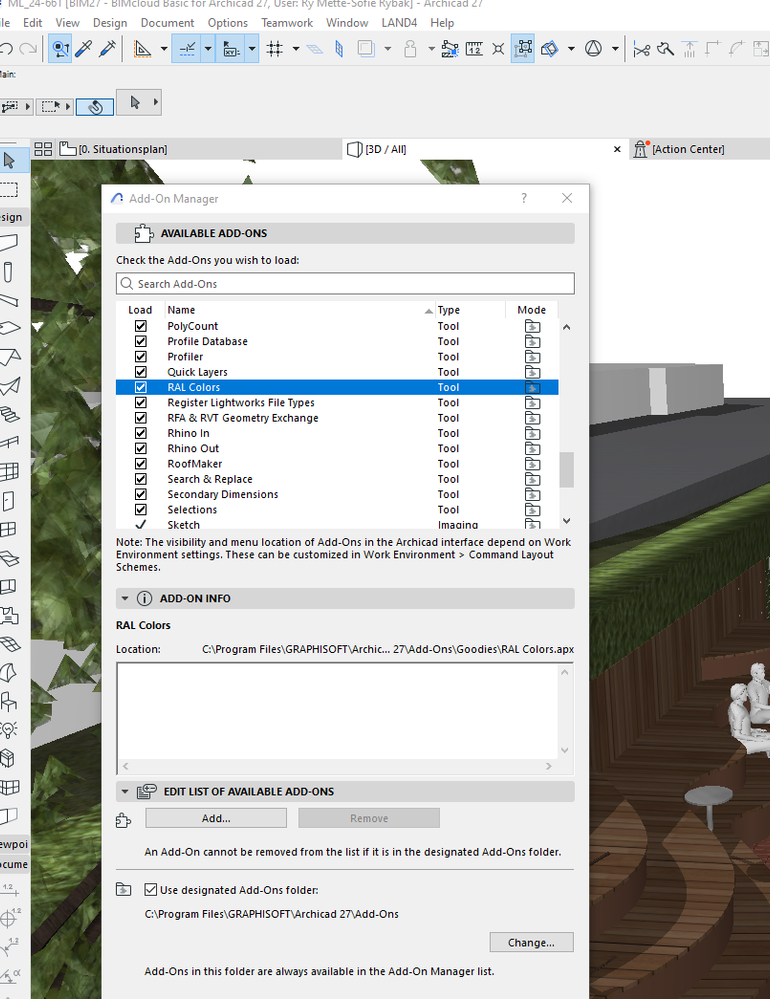Image resolution: width=770 pixels, height=999 pixels.
Task: Click the Pick Up Parameters eyedropper icon
Action: [x=84, y=49]
